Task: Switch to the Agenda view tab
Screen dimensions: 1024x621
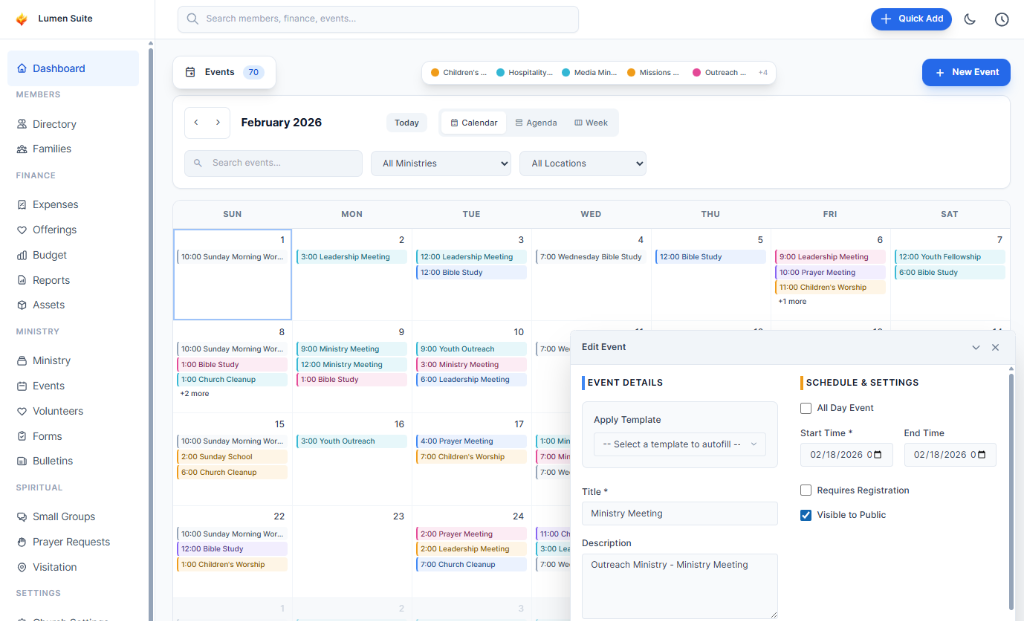Action: (536, 123)
